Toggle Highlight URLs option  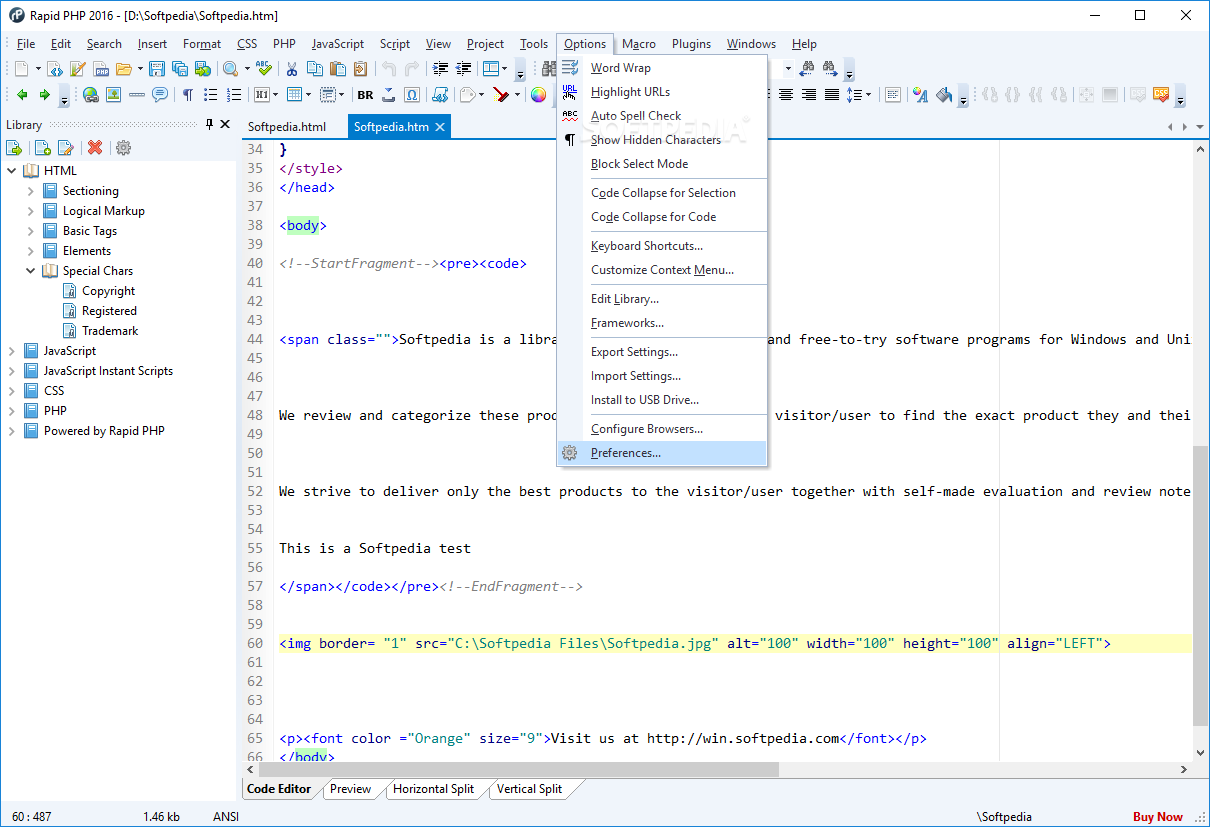pos(662,92)
